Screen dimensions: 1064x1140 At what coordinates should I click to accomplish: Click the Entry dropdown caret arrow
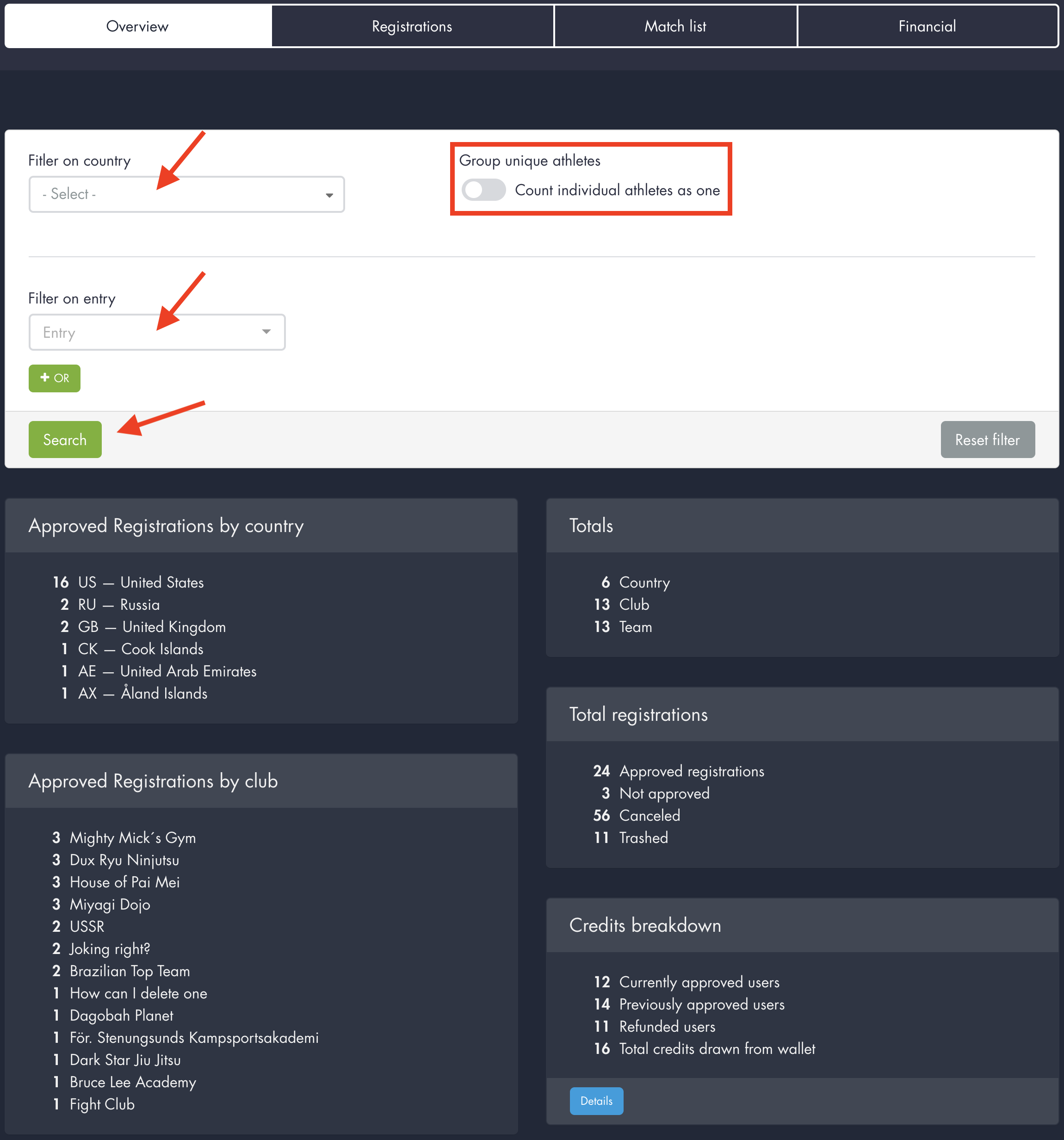266,332
